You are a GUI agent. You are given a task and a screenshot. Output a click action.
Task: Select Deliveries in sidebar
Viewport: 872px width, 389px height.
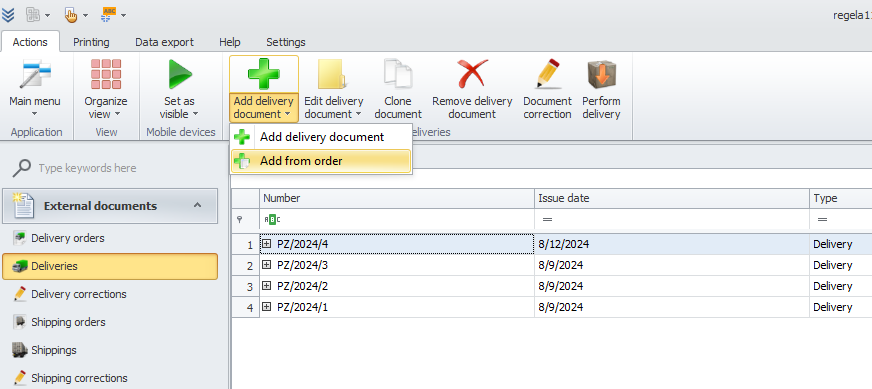click(110, 266)
